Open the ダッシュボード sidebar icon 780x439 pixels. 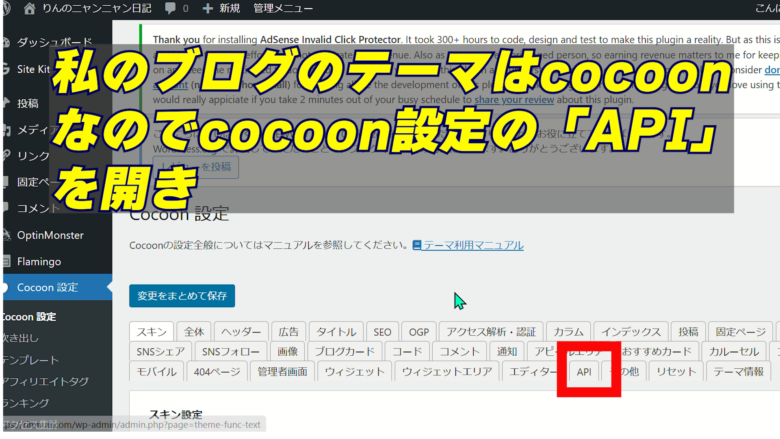(x=7, y=43)
